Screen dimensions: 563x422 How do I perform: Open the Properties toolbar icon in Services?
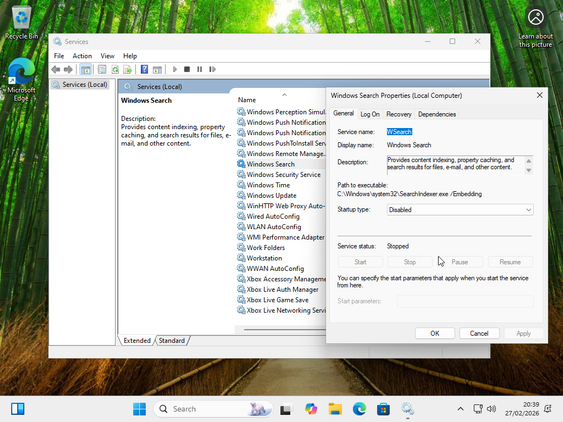pyautogui.click(x=102, y=69)
